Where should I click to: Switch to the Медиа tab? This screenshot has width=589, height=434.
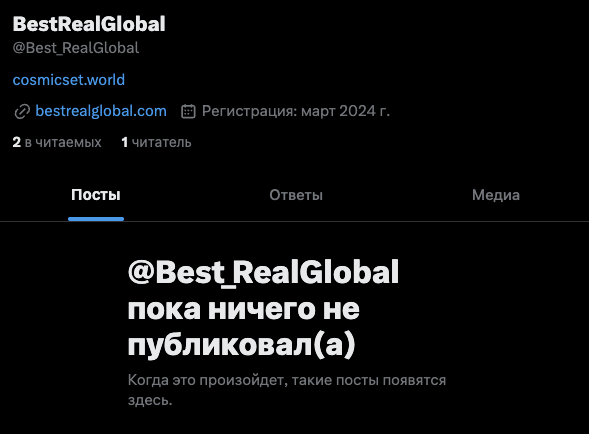[496, 195]
